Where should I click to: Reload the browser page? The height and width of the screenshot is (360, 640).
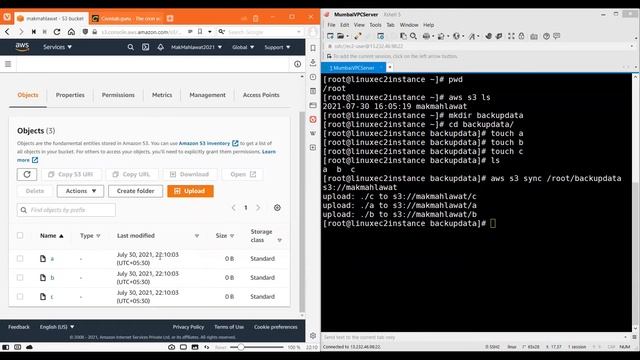tap(57, 32)
